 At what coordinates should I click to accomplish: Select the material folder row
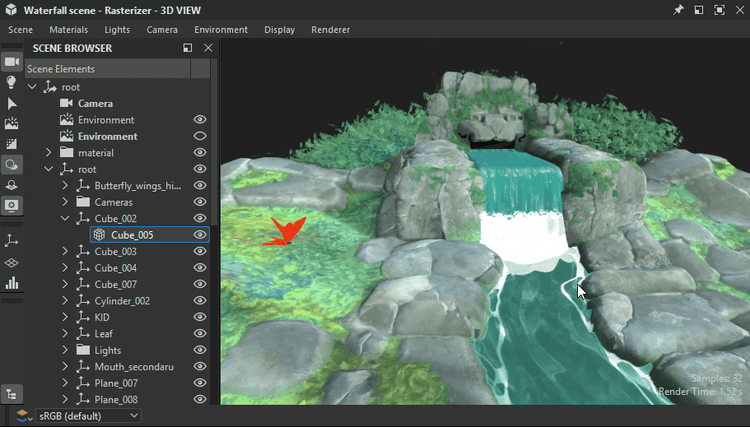coord(96,153)
